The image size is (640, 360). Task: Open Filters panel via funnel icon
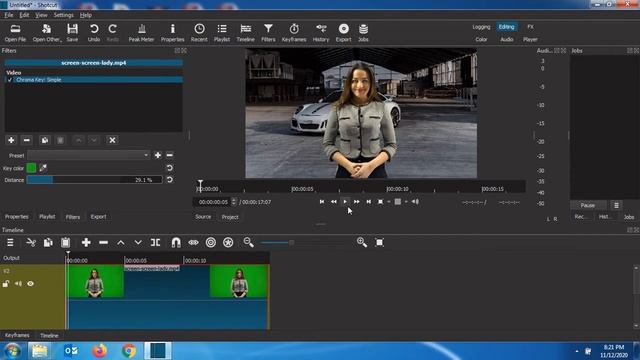tap(268, 33)
